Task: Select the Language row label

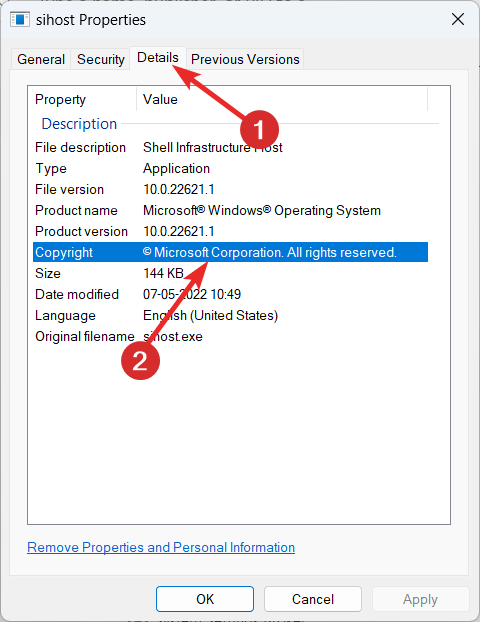Action: coord(65,316)
